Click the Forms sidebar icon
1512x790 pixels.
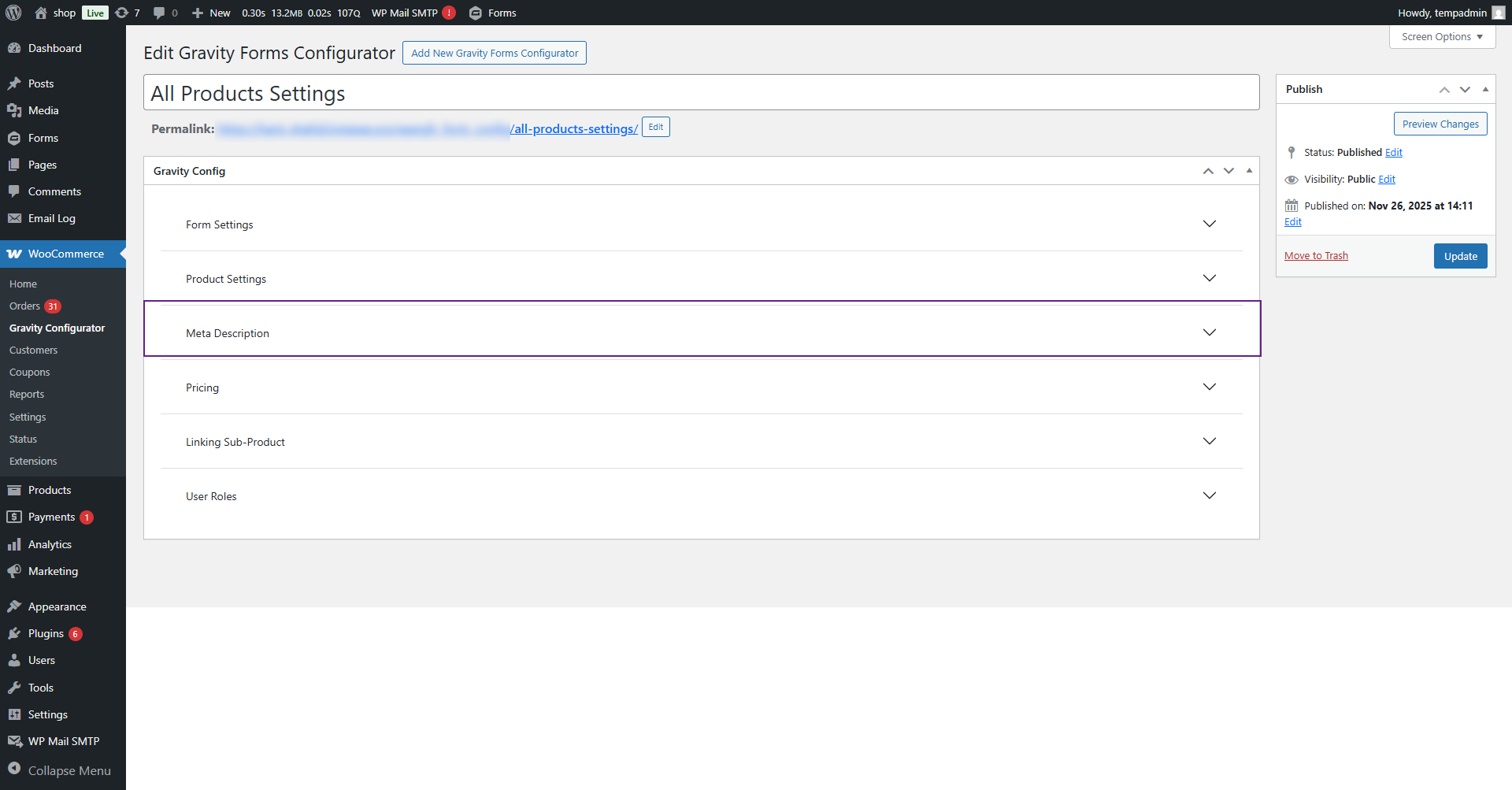(14, 138)
